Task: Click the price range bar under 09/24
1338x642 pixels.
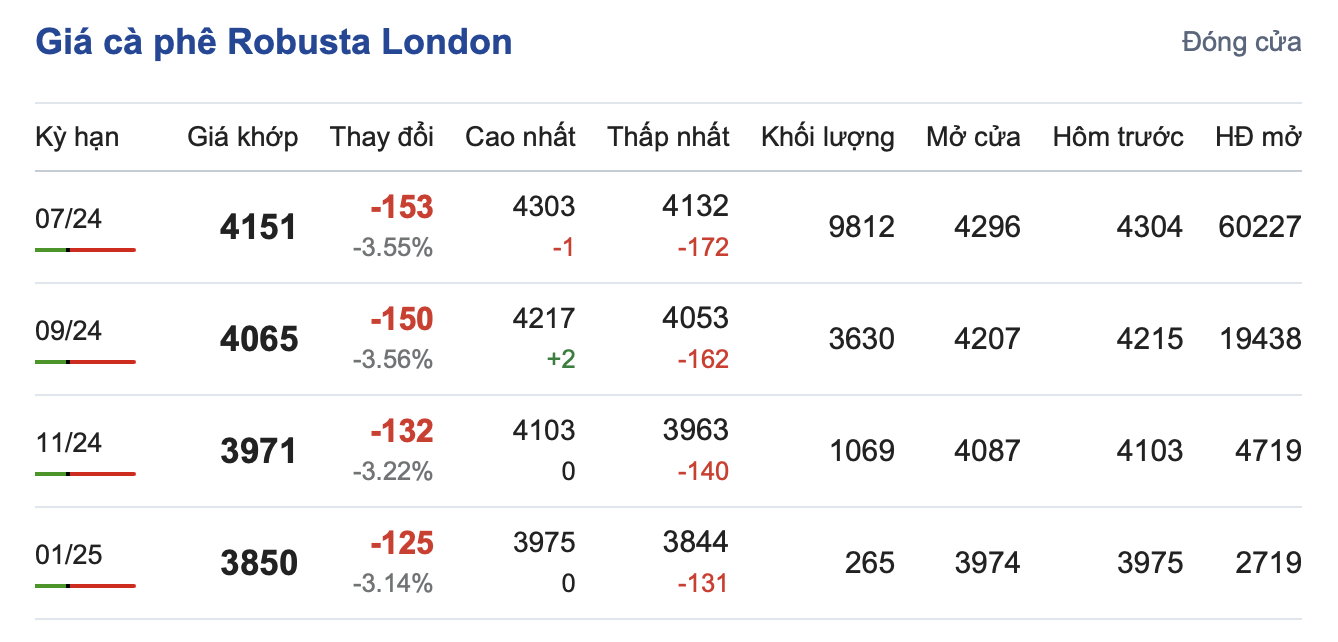Action: 85,362
